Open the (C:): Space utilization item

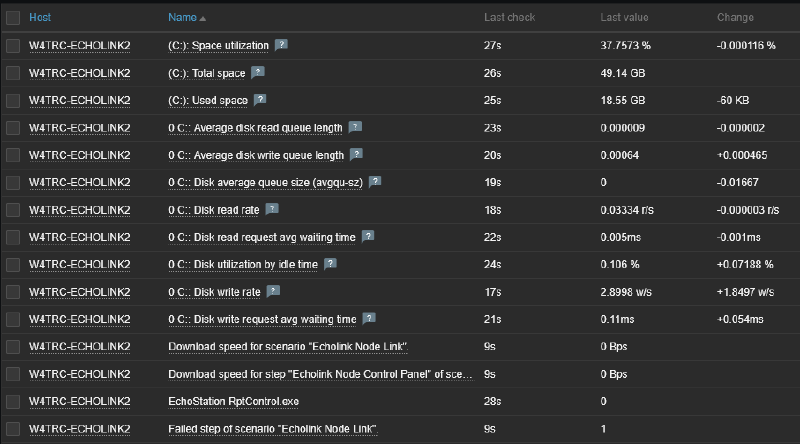pos(218,45)
